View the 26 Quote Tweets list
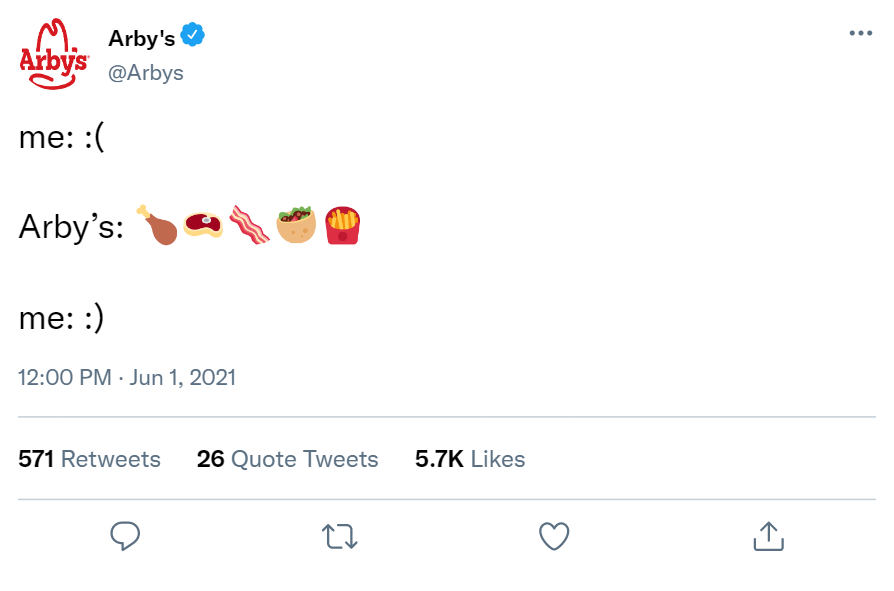The width and height of the screenshot is (894, 591). [x=287, y=459]
